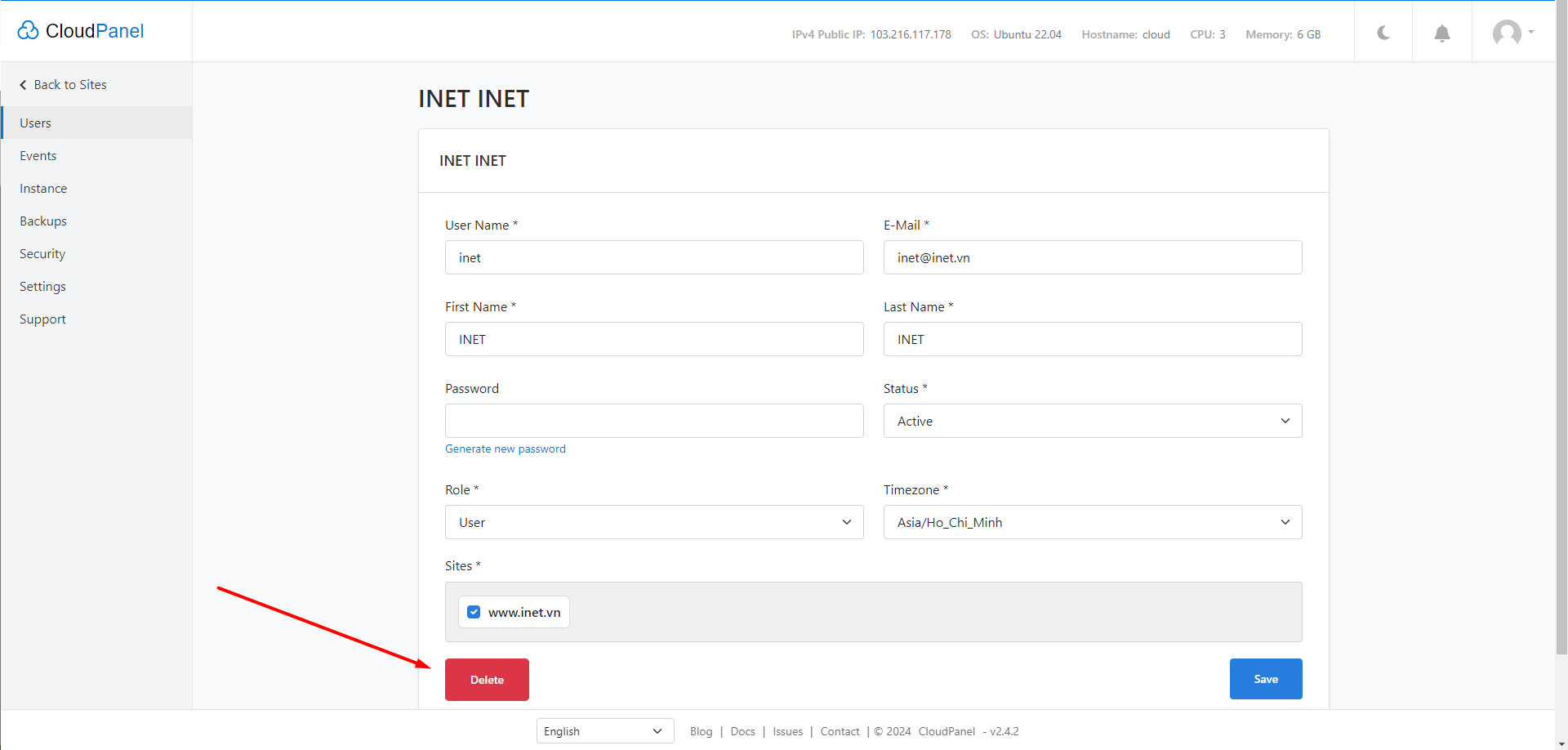Screen dimensions: 1568x750
Task: Toggle the www.inet.vn site checkbox
Action: coord(474,612)
